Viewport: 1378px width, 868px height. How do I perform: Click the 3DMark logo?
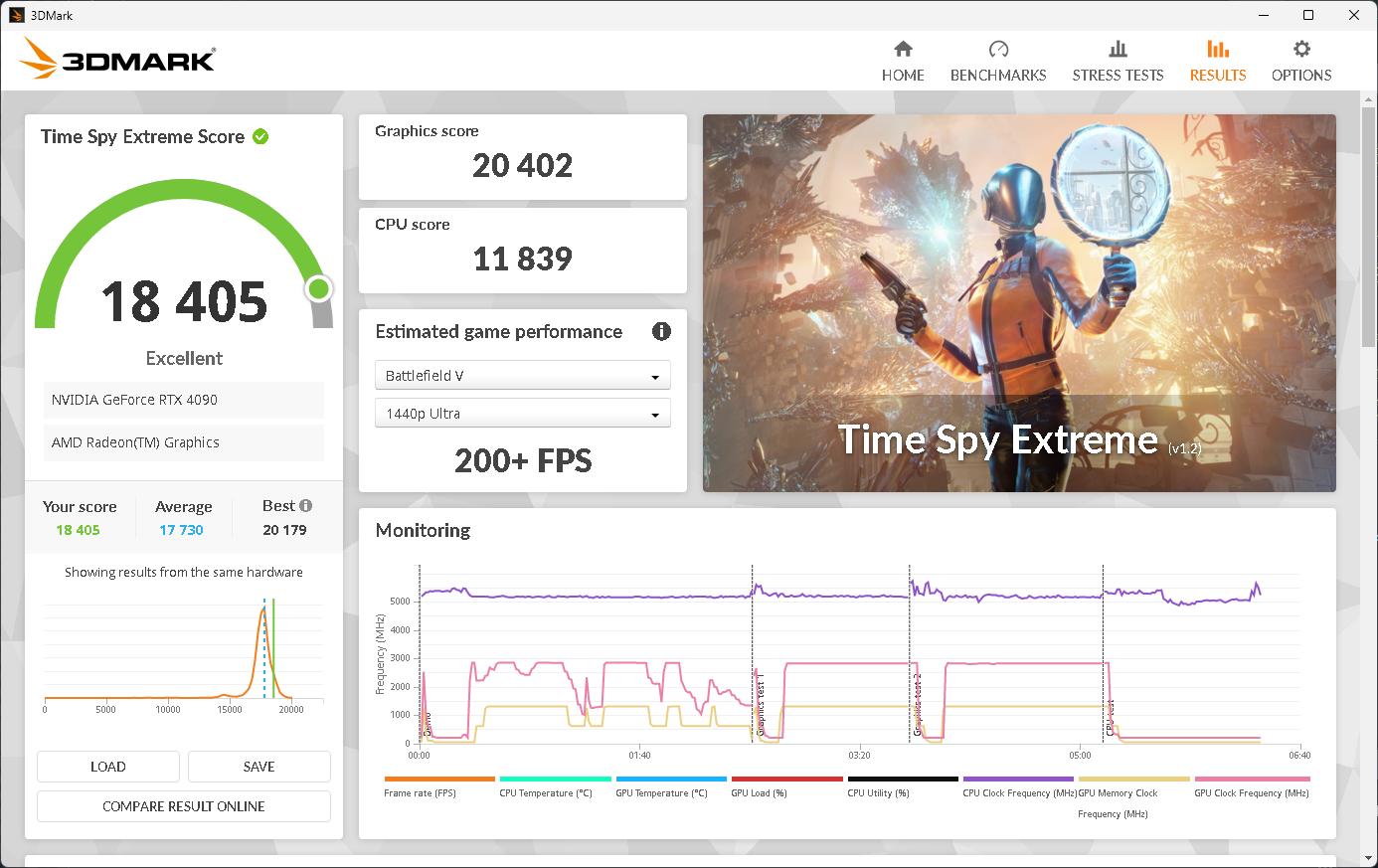117,59
